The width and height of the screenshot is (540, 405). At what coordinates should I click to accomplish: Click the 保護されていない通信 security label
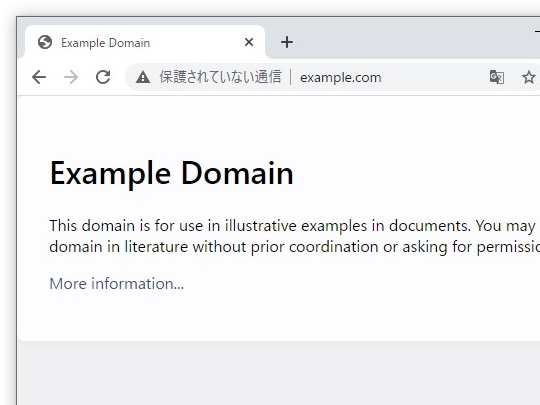pyautogui.click(x=220, y=77)
